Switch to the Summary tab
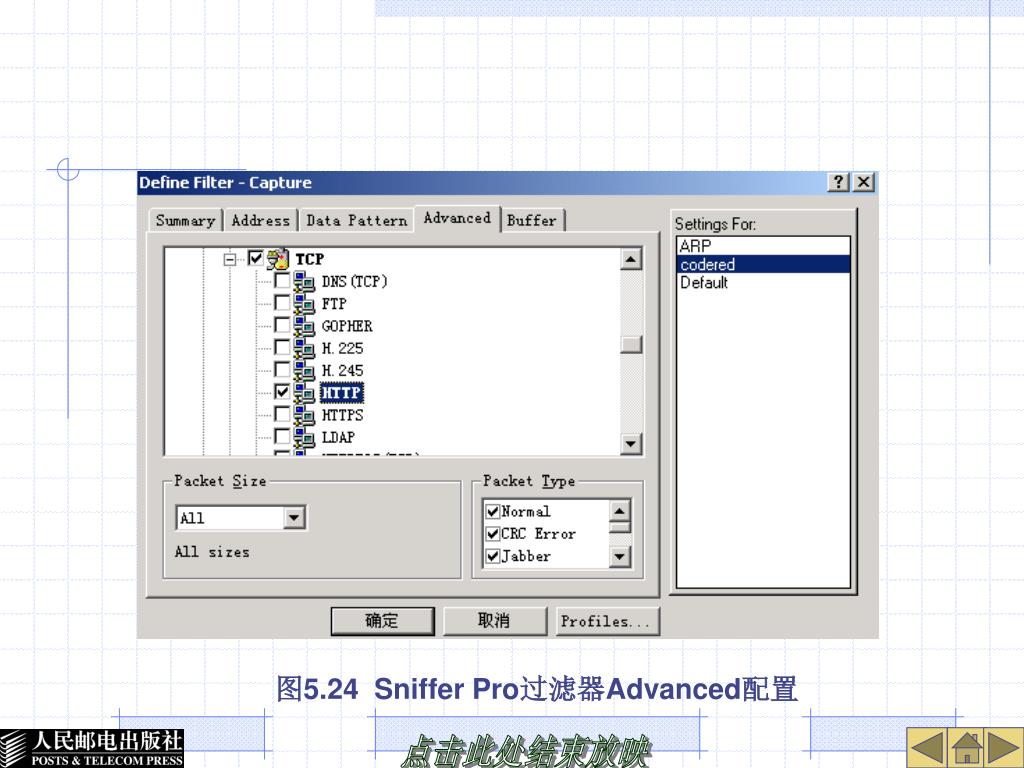 click(x=185, y=221)
